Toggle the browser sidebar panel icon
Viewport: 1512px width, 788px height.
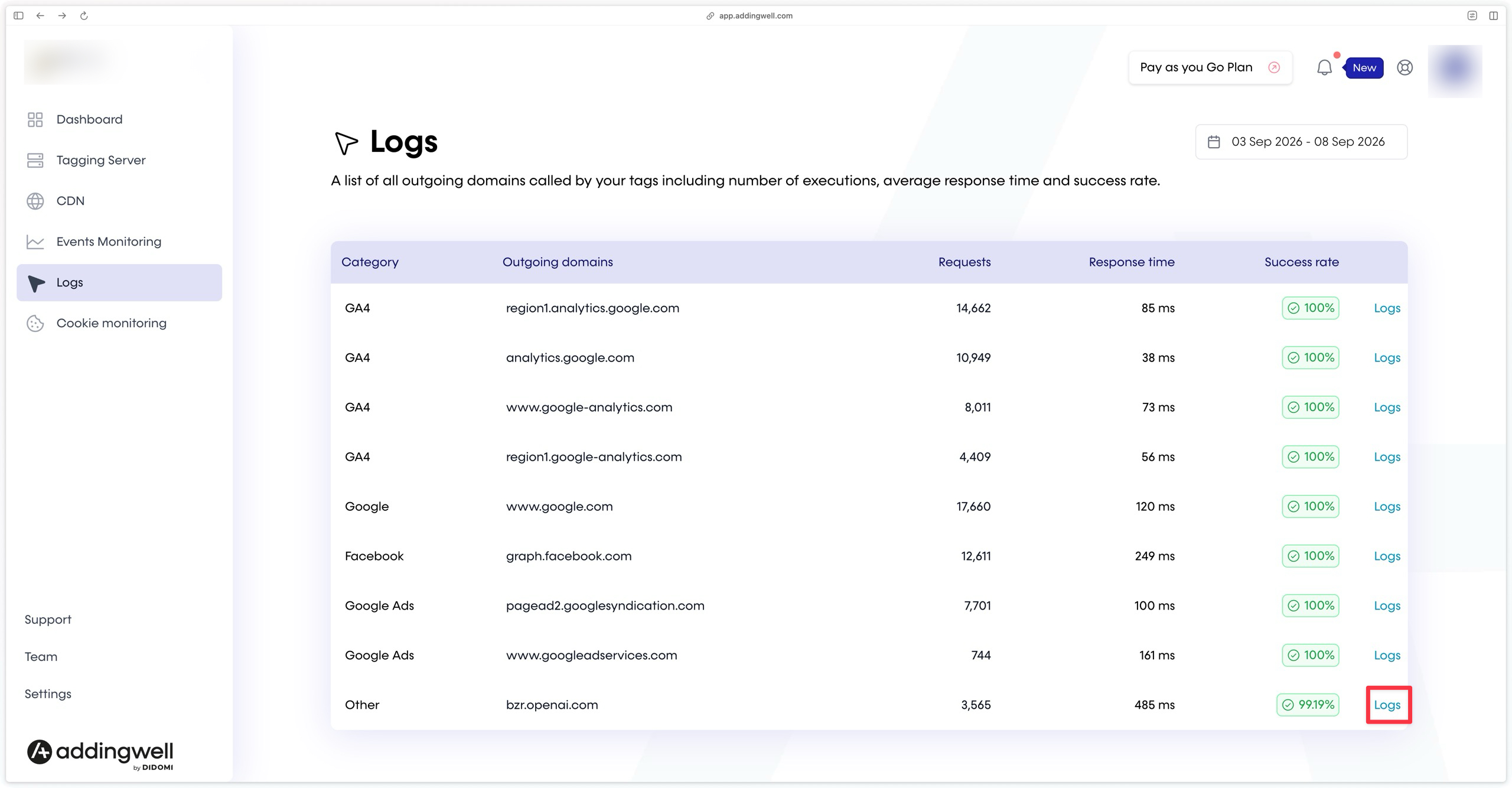coord(18,15)
